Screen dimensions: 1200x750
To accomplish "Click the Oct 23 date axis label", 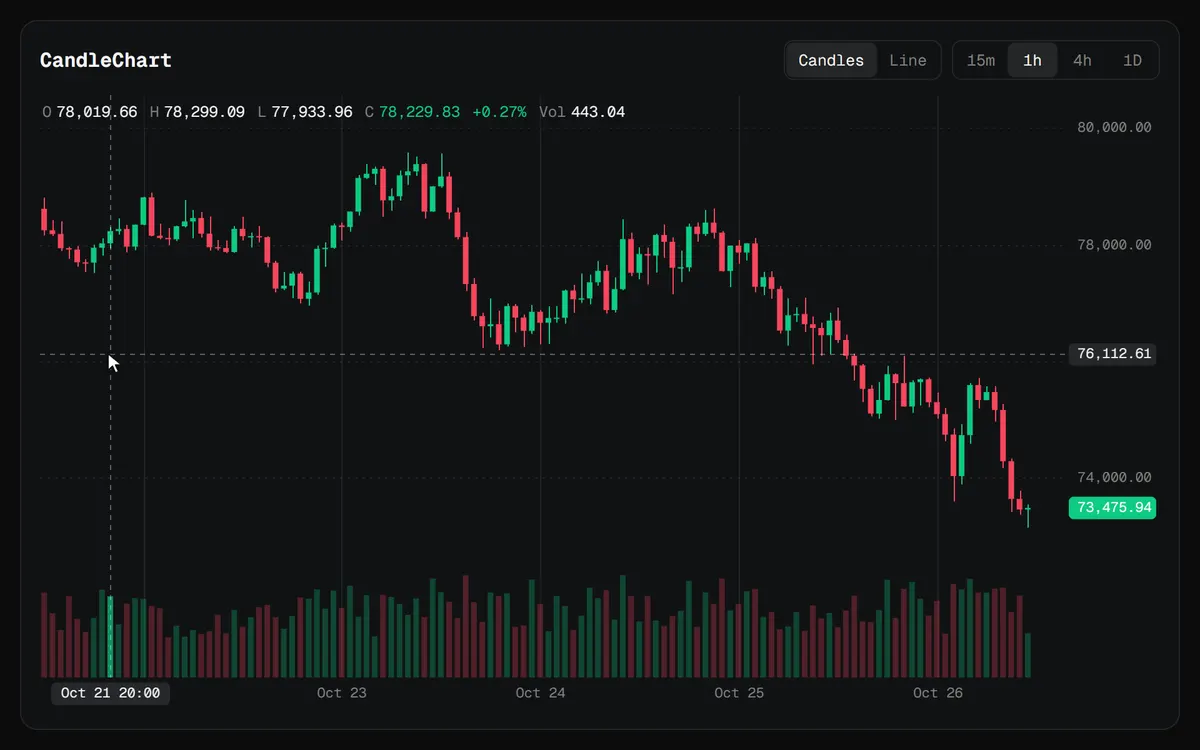I will tap(342, 692).
